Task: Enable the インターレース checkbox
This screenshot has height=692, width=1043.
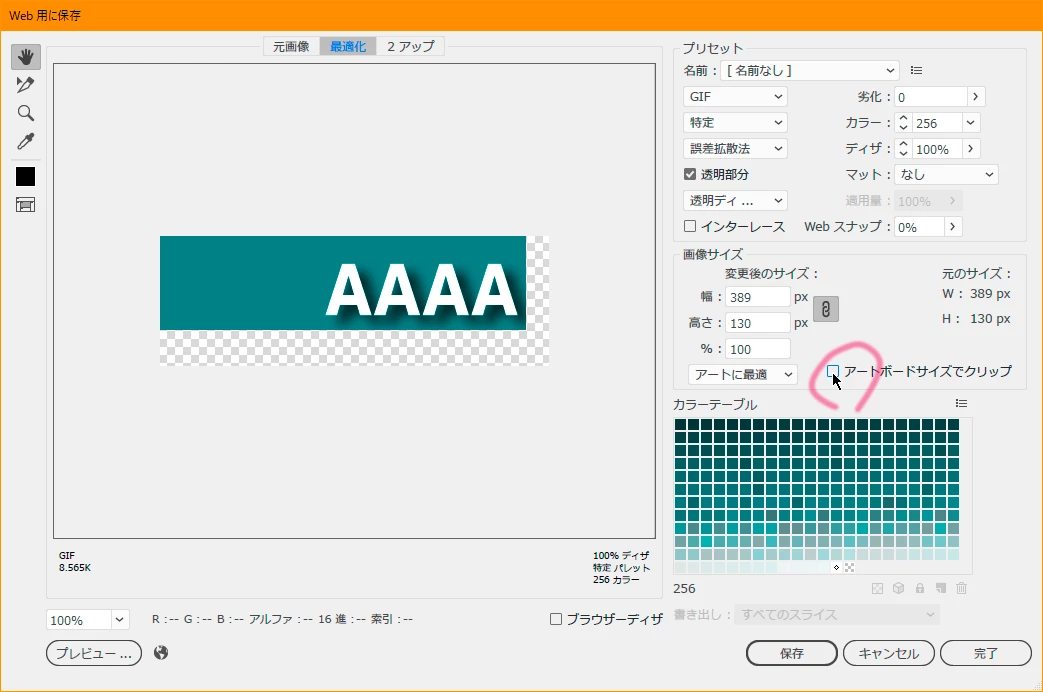Action: click(690, 226)
